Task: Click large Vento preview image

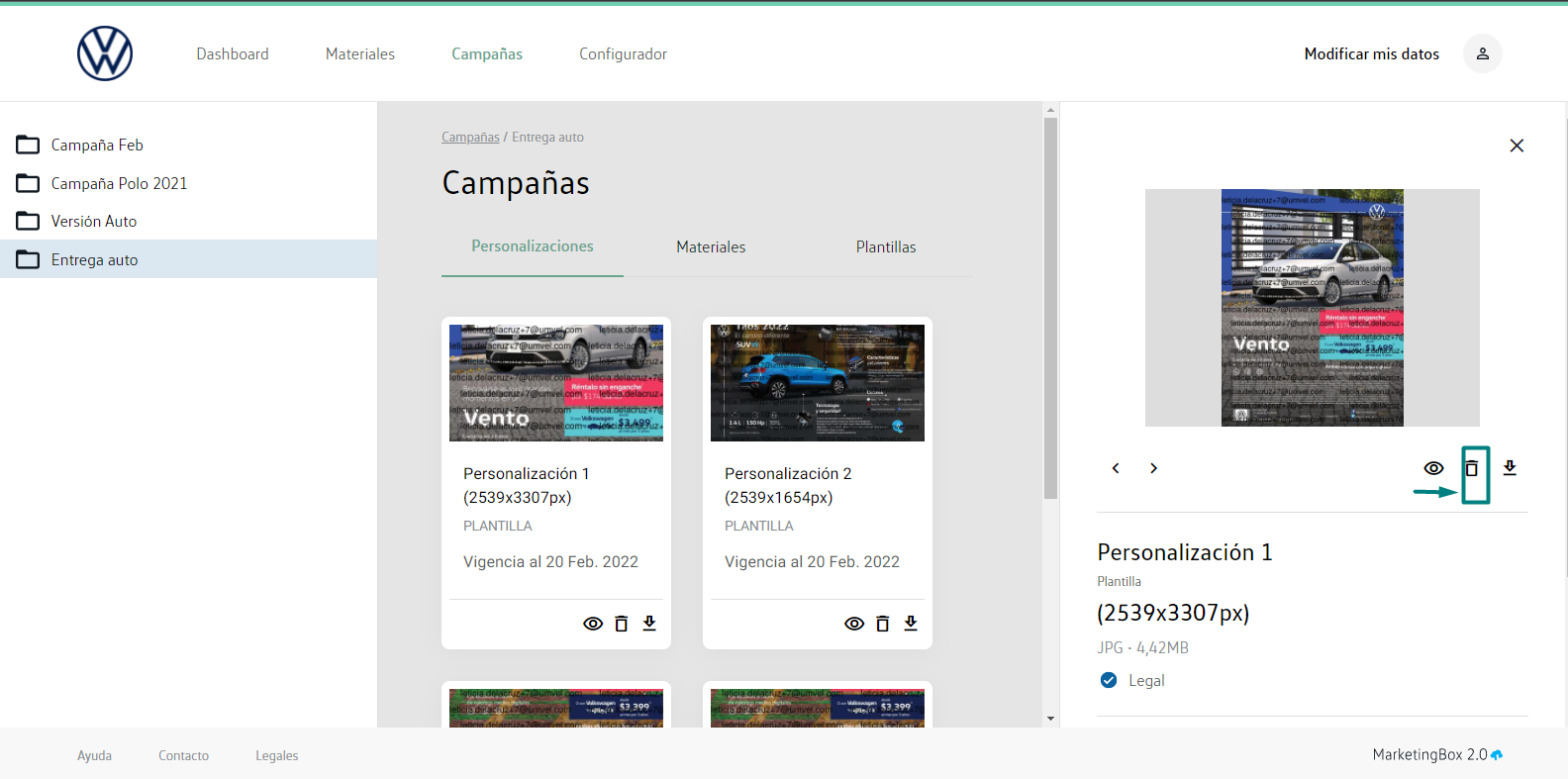Action: (x=1313, y=308)
